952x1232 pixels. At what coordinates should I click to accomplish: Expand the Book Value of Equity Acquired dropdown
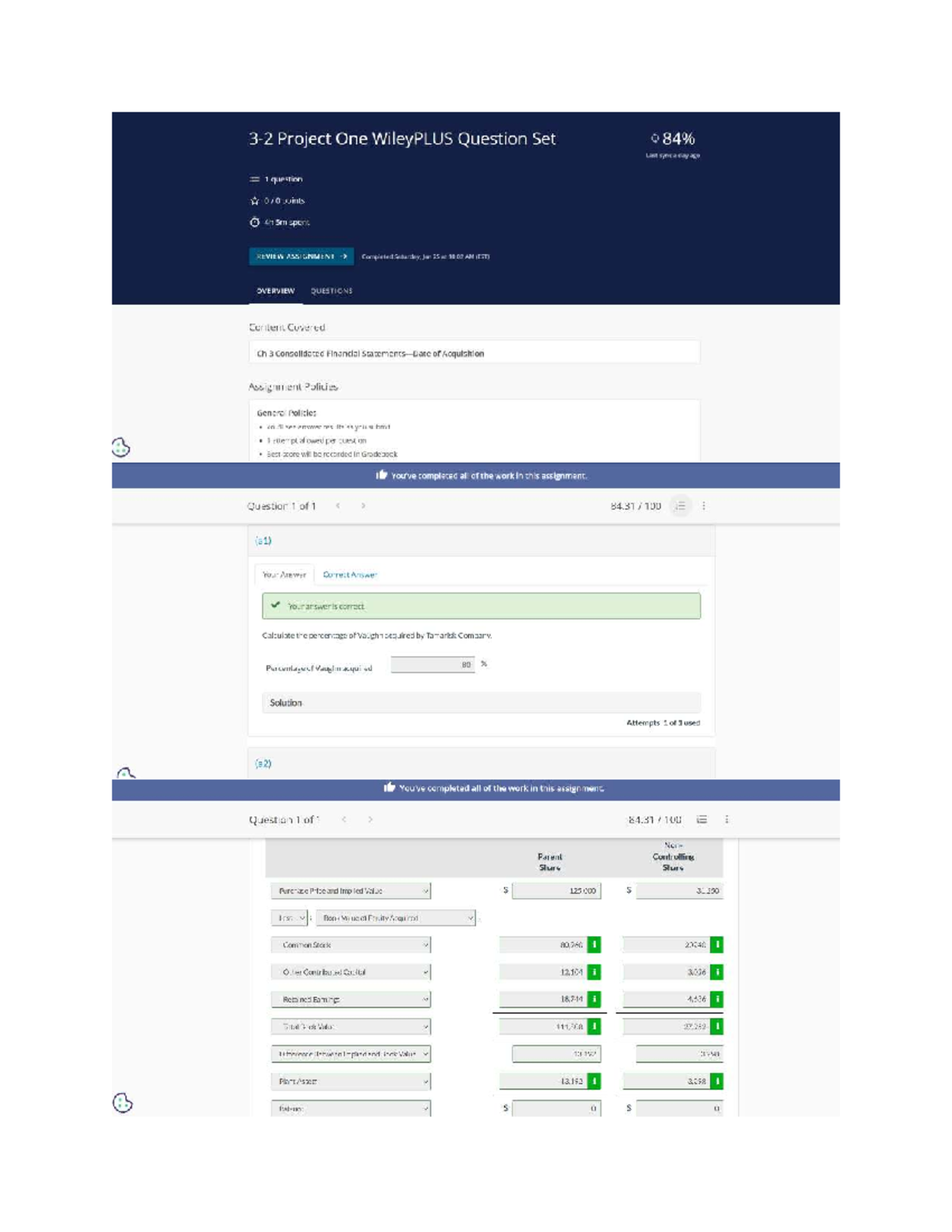click(x=396, y=918)
